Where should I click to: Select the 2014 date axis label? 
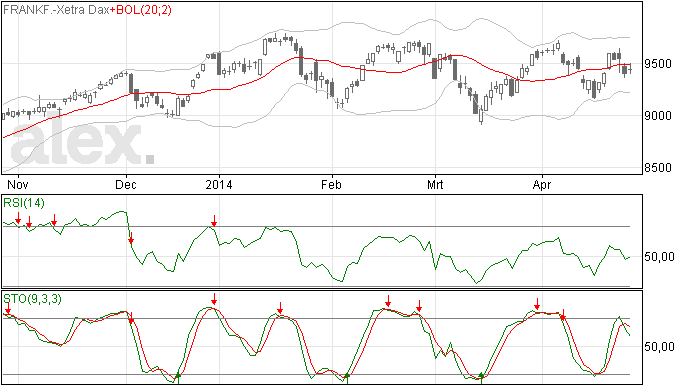point(219,184)
